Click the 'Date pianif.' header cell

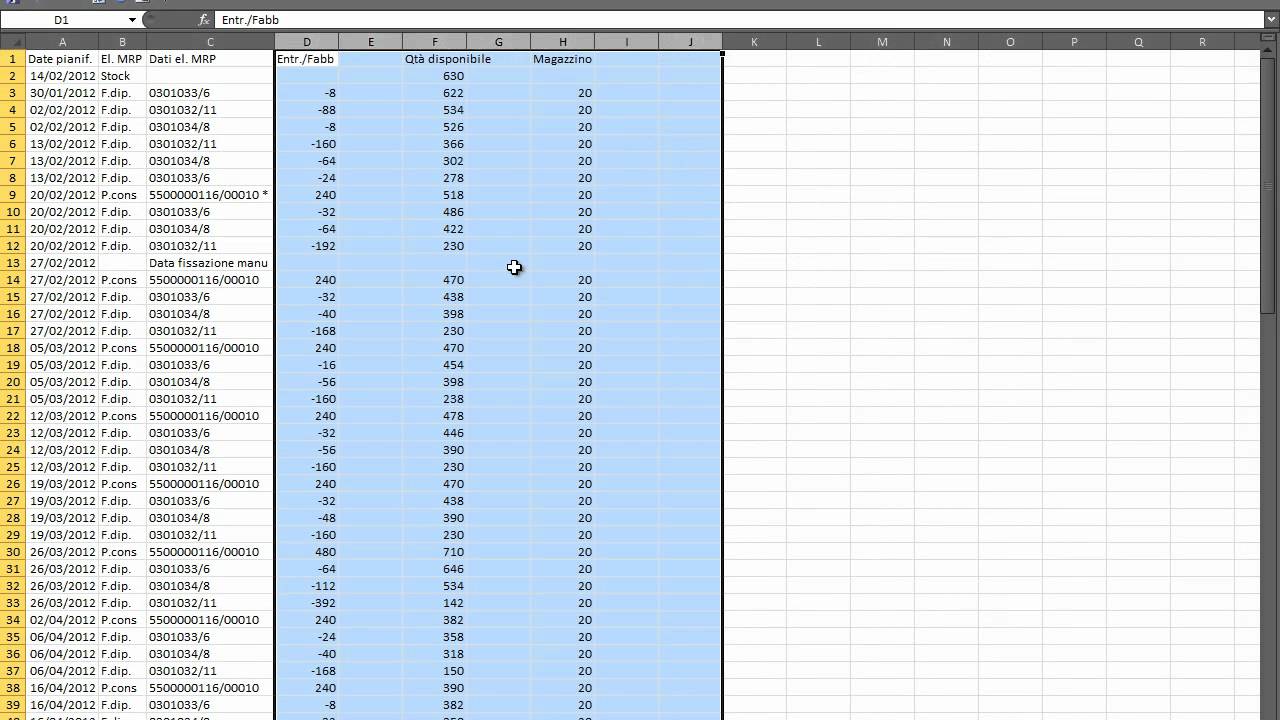point(62,59)
